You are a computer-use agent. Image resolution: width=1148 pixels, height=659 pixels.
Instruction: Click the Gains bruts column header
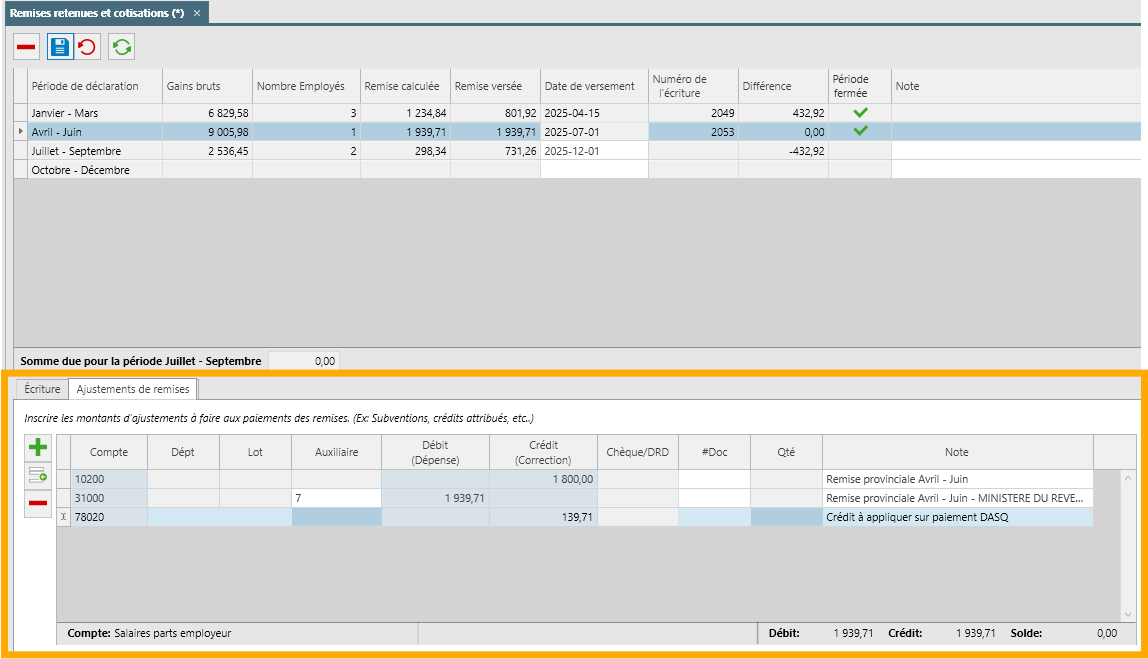click(x=207, y=86)
